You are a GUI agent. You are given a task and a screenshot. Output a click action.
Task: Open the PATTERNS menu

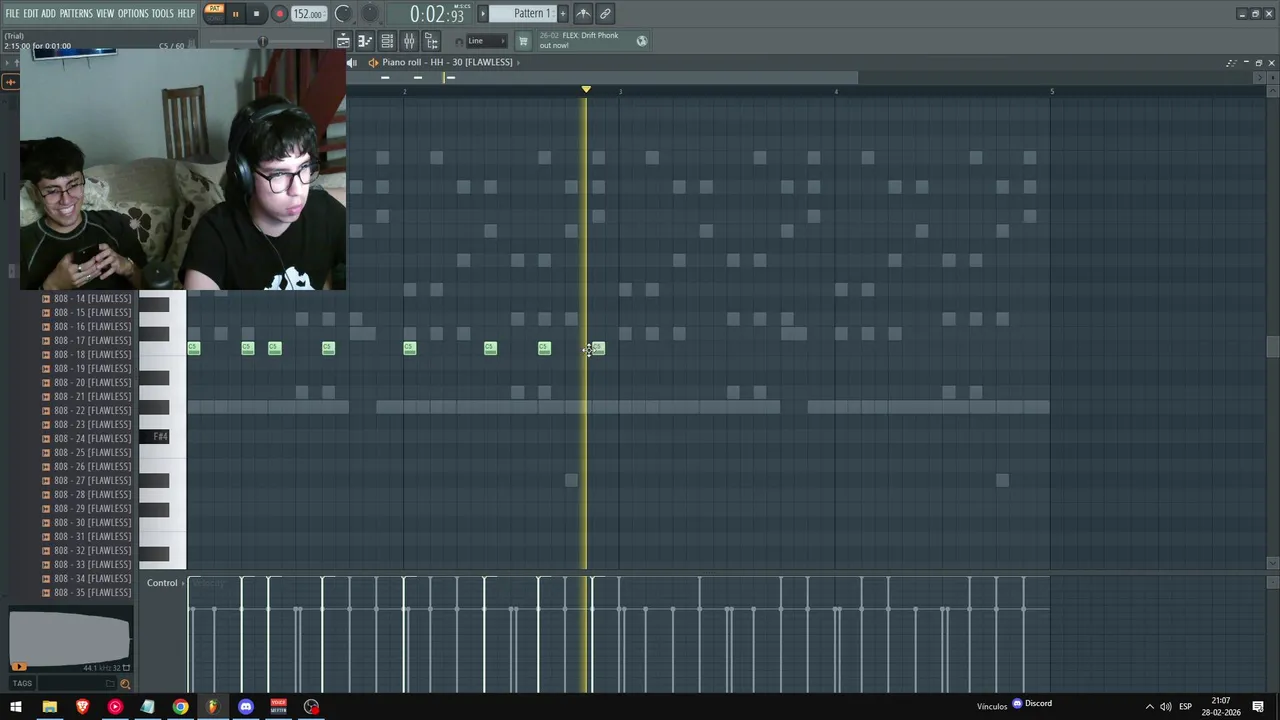(x=76, y=14)
